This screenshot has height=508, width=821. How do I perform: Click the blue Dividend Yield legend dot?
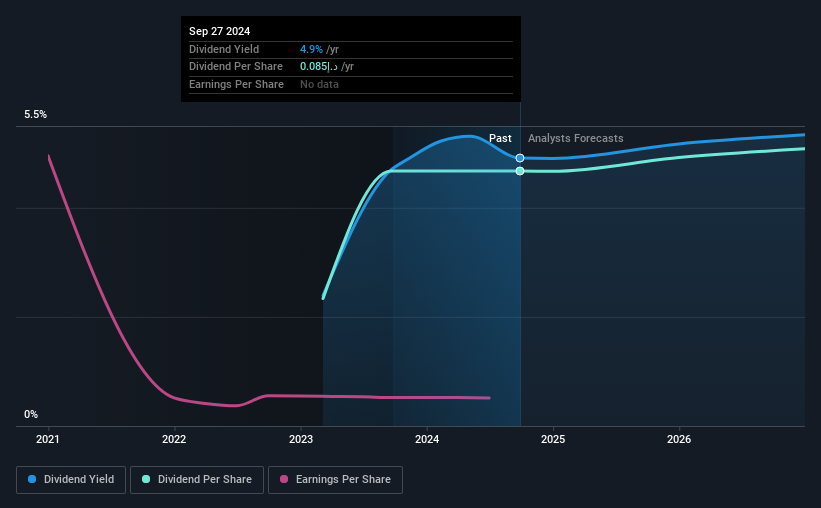(32, 479)
